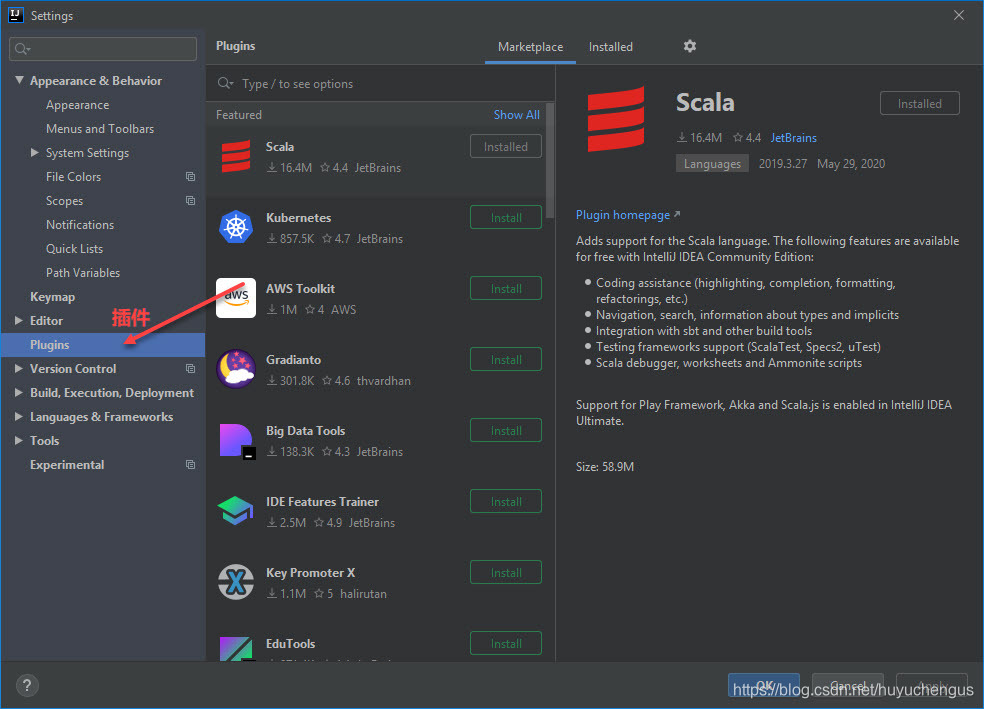This screenshot has height=709, width=984.
Task: Select Experimental settings
Action: 67,465
